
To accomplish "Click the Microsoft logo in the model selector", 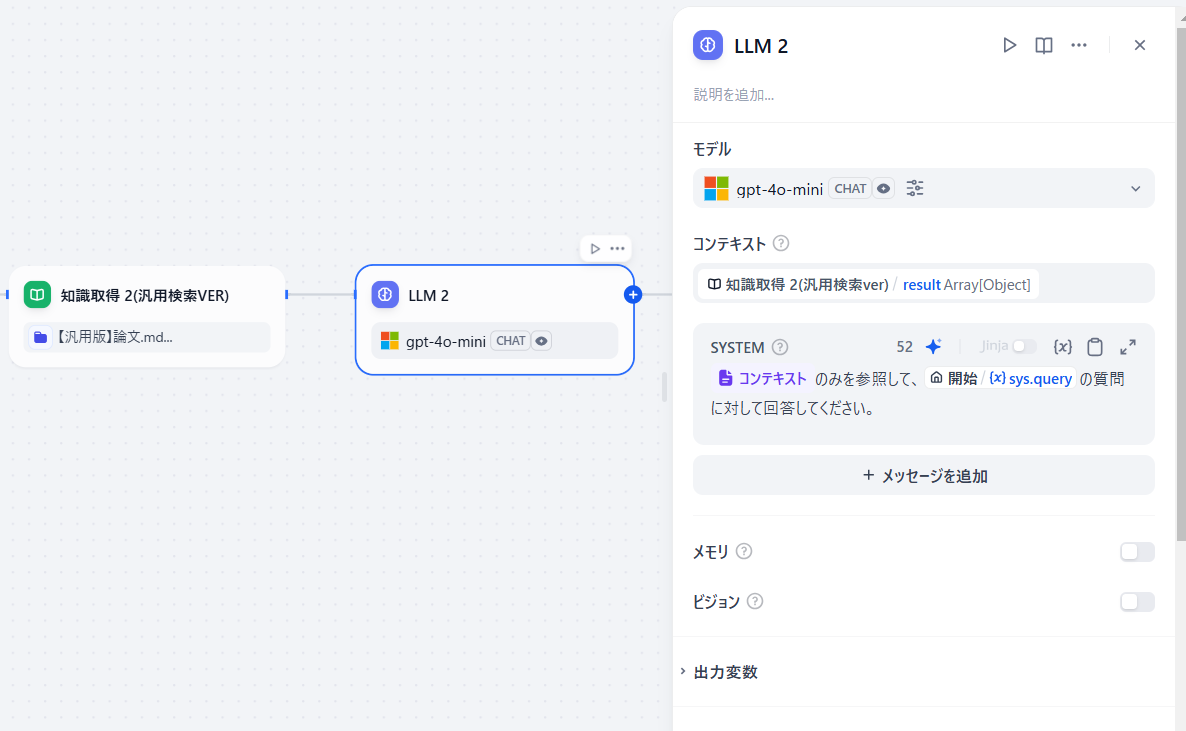I will pyautogui.click(x=716, y=188).
